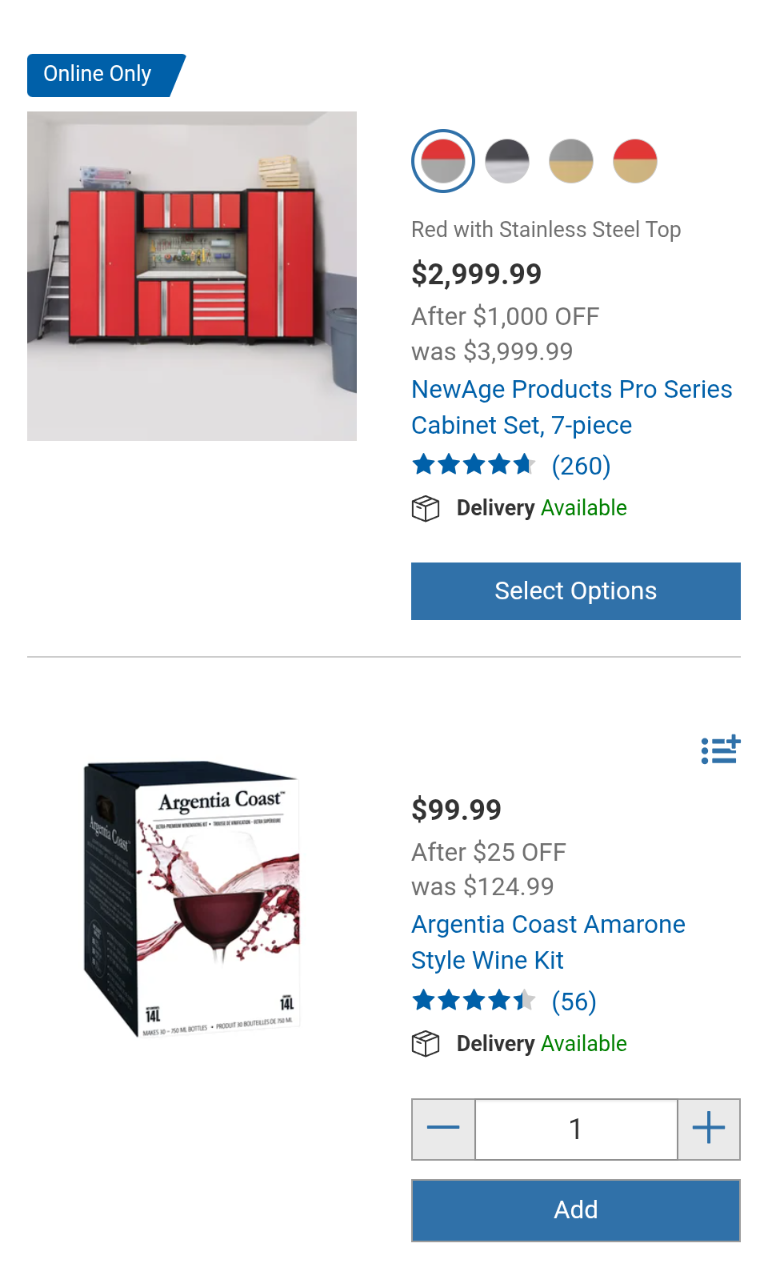This screenshot has height=1275, width=768.
Task: View the 260 cabinet set reviews
Action: 581,466
